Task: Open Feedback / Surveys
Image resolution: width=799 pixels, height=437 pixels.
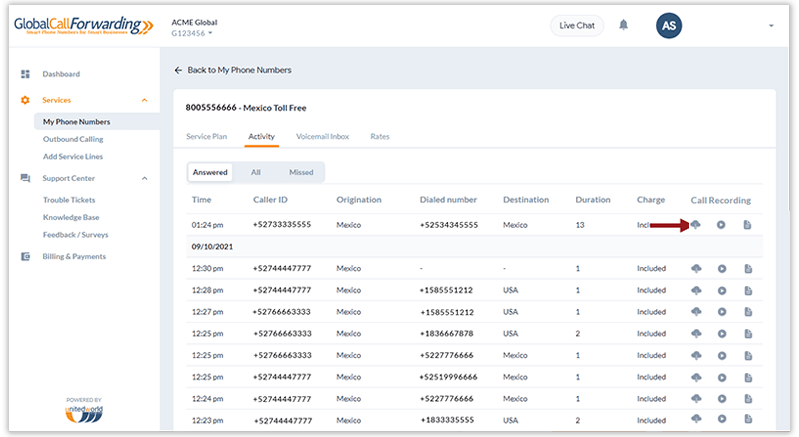Action: [75, 235]
